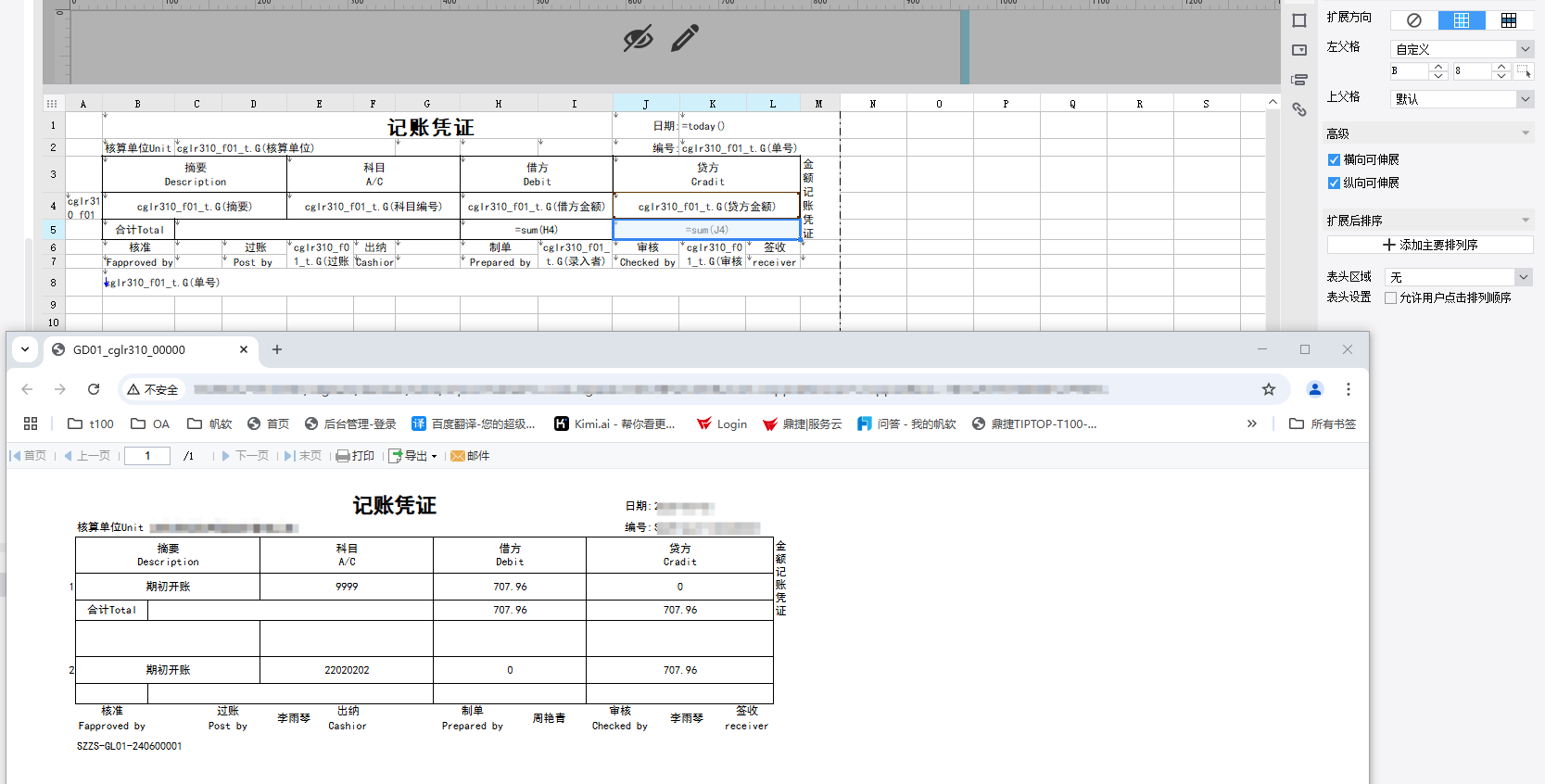Select no expansion direction option
Image resolution: width=1545 pixels, height=784 pixels.
(1414, 20)
